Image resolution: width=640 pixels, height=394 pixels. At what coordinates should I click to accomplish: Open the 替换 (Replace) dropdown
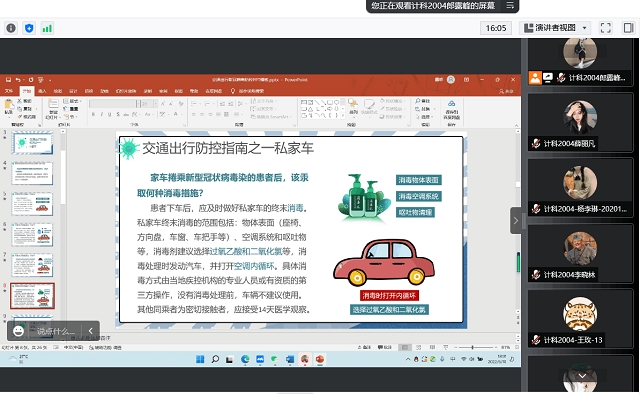click(x=424, y=109)
